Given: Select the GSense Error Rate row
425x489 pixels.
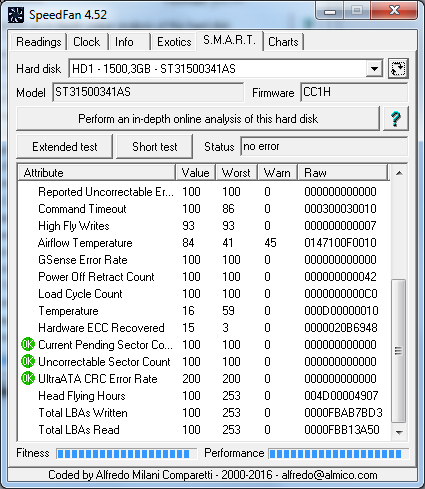Looking at the screenshot, I should [x=204, y=260].
